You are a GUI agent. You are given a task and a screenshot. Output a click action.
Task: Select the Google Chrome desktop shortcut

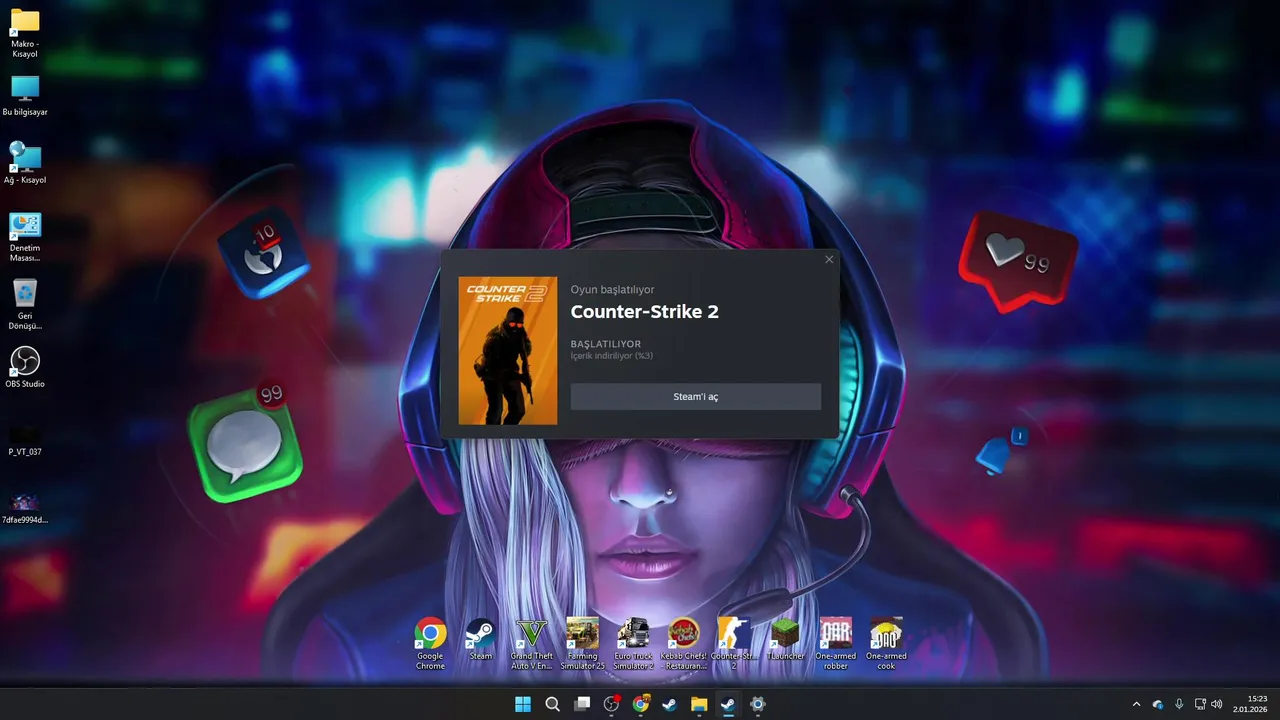tap(430, 644)
